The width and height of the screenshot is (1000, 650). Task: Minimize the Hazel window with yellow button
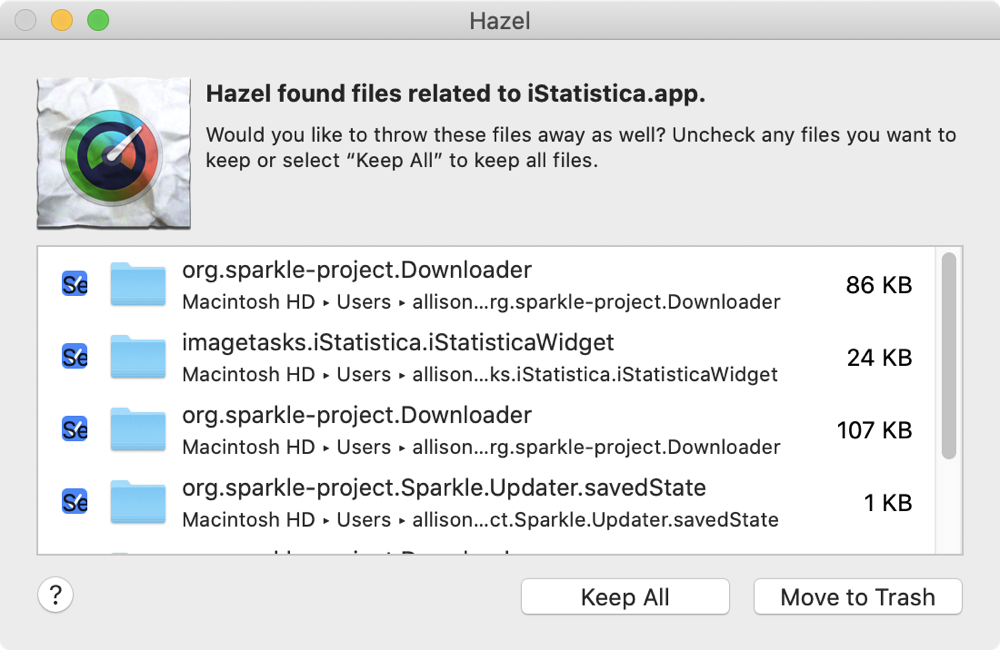(61, 20)
